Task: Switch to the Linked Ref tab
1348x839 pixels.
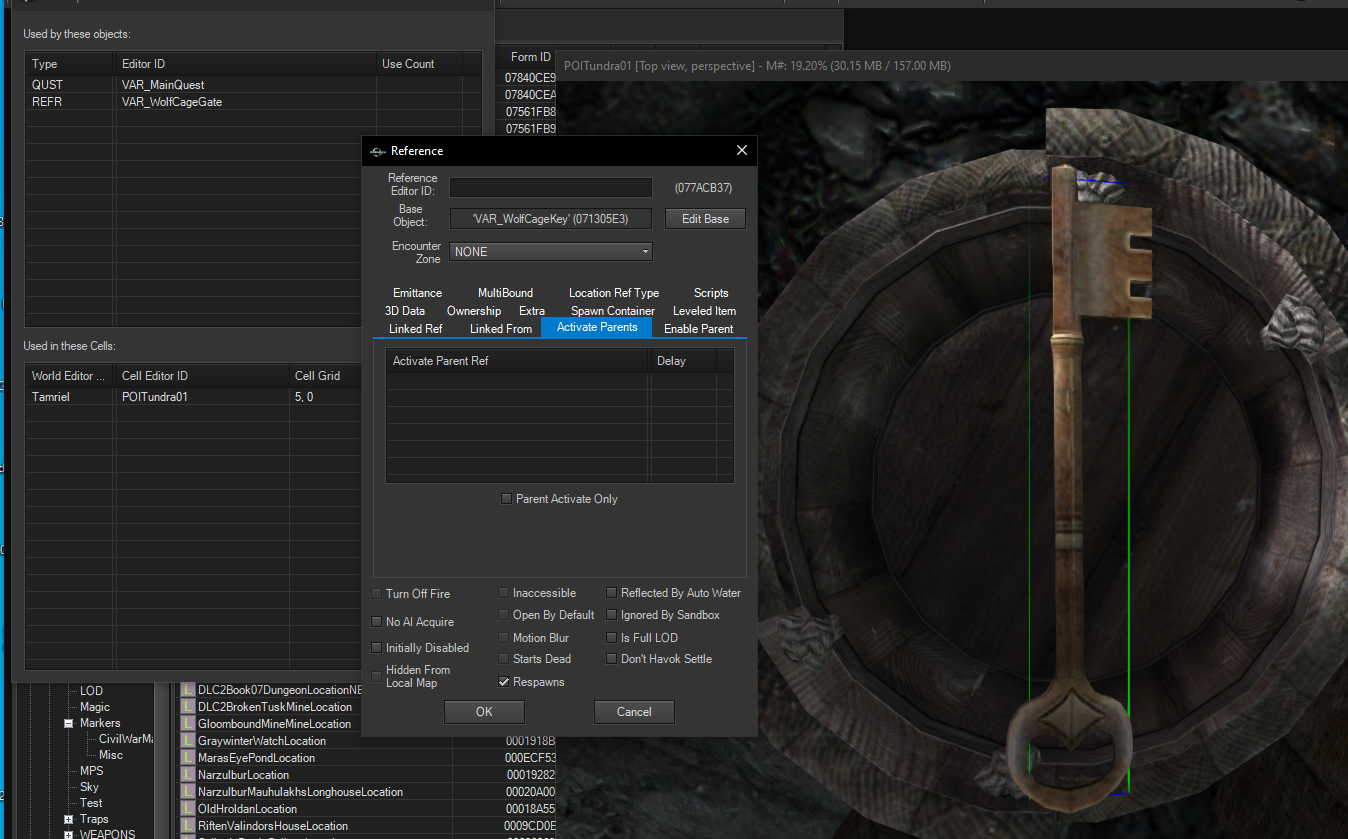Action: click(415, 329)
